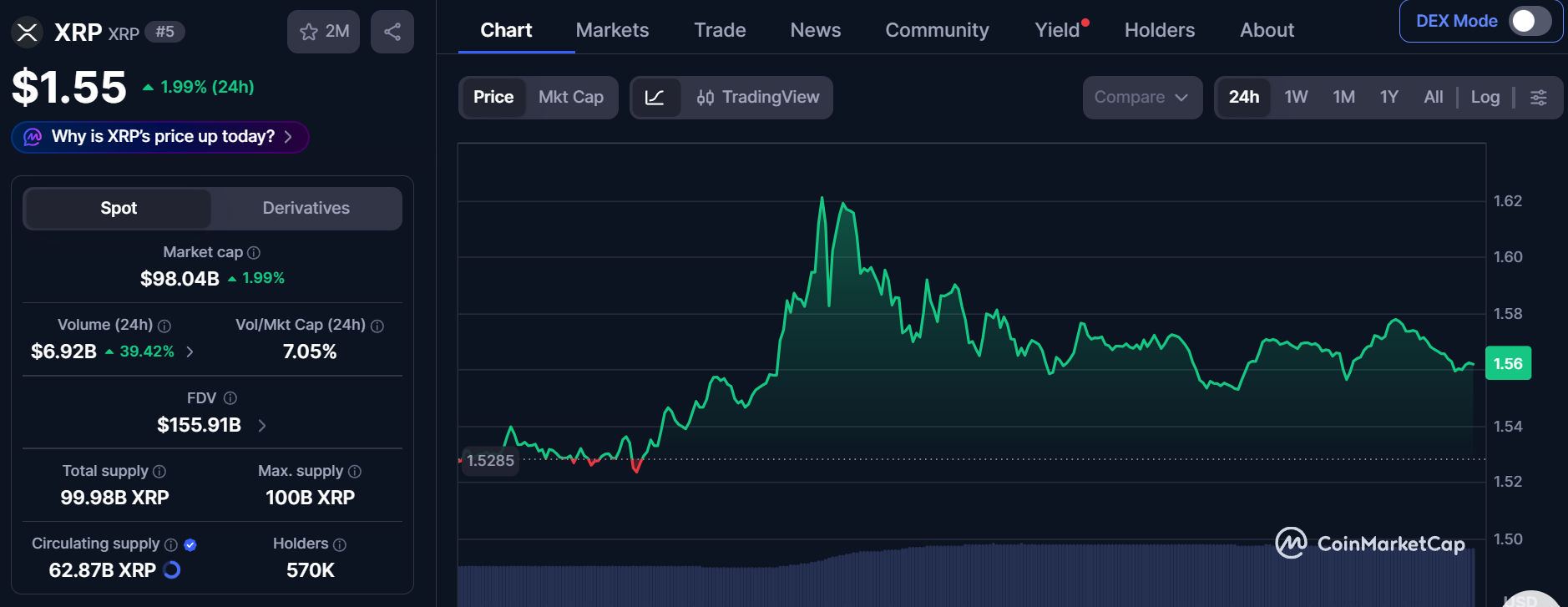Click the $155.91B FDV value
This screenshot has height=607, width=1568.
200,425
